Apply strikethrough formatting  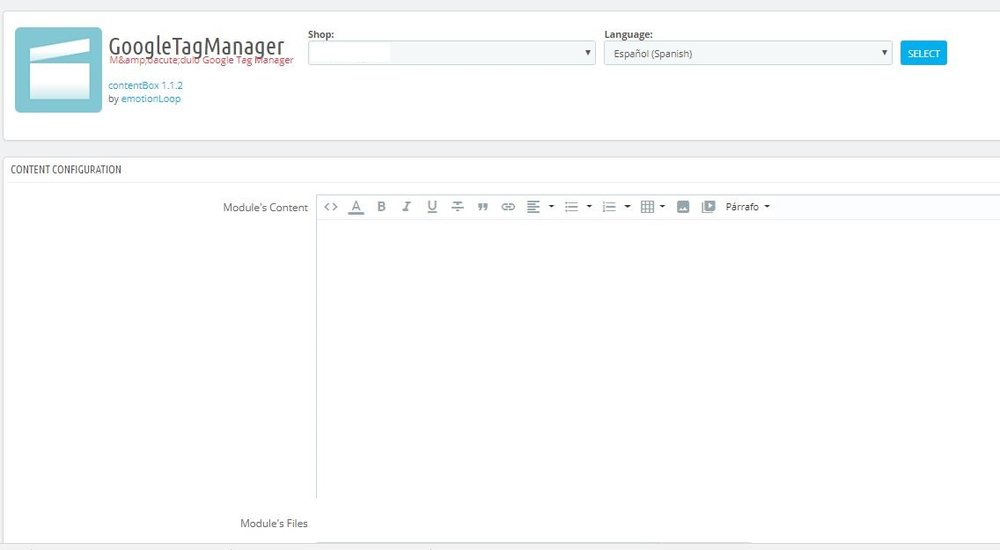click(x=457, y=207)
